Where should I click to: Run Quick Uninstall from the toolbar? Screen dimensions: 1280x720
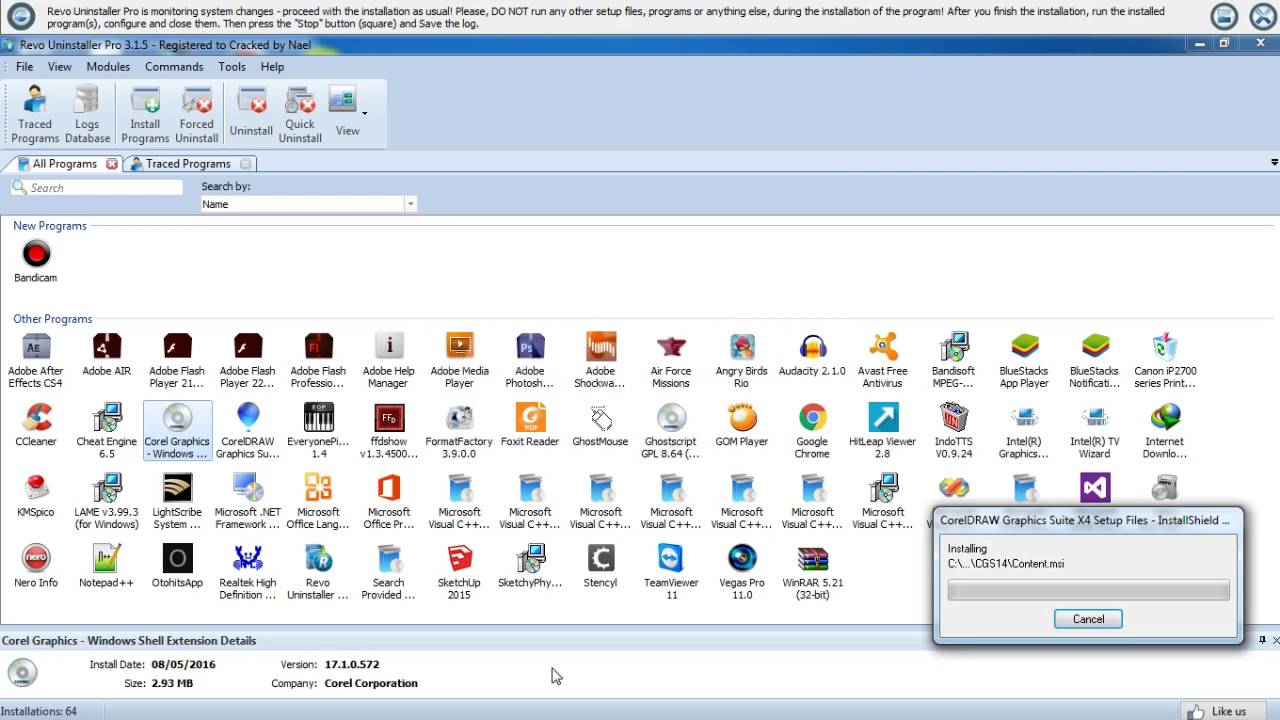(x=300, y=114)
